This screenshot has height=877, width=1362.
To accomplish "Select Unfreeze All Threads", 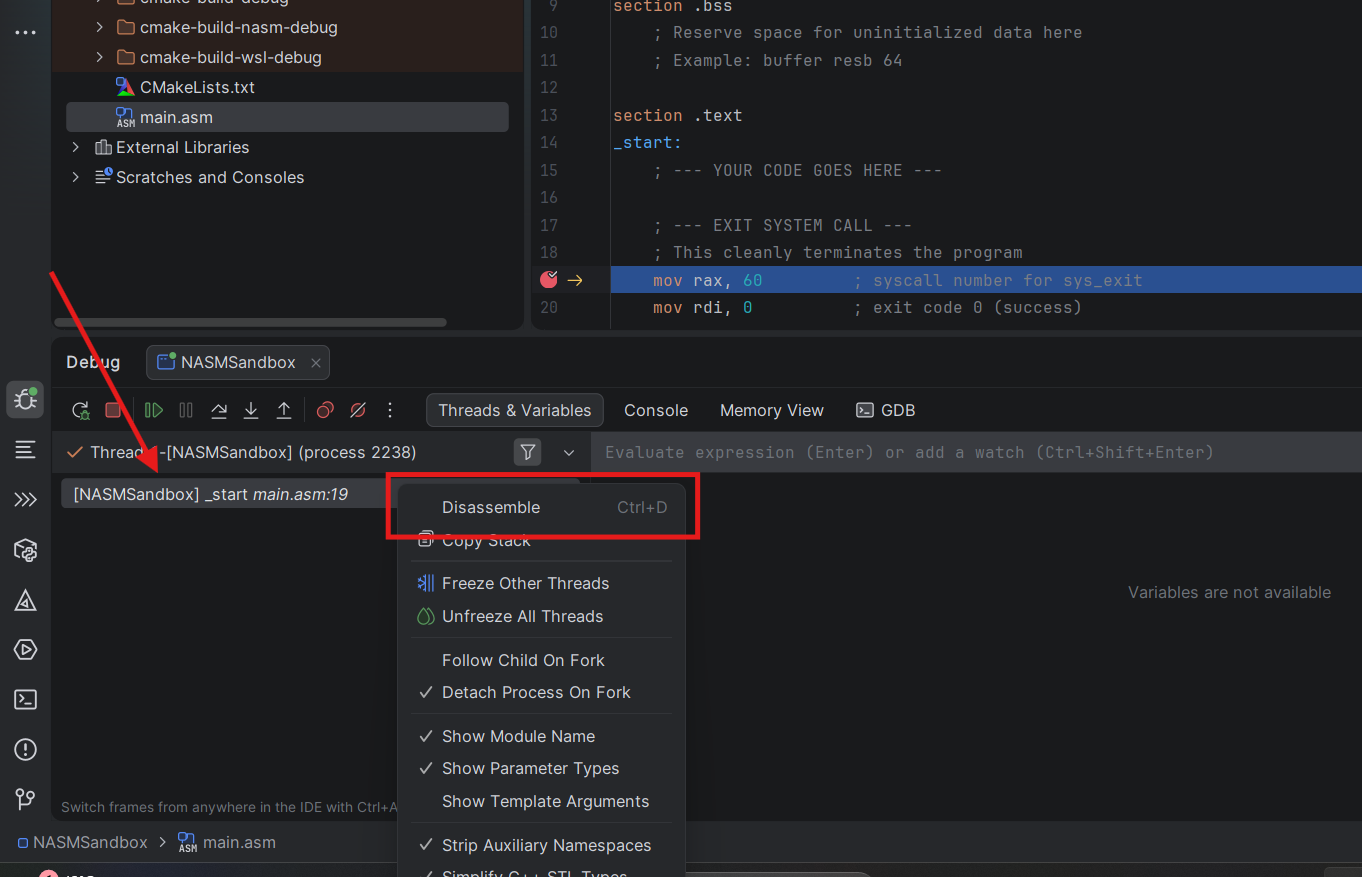I will [541, 616].
